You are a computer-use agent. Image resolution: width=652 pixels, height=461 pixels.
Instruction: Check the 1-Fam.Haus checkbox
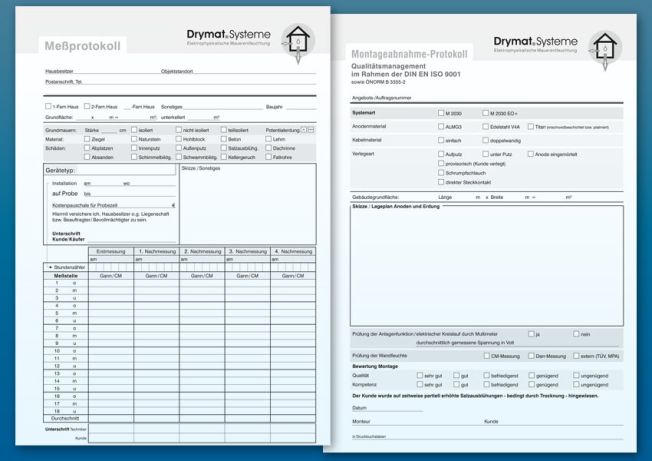point(48,106)
